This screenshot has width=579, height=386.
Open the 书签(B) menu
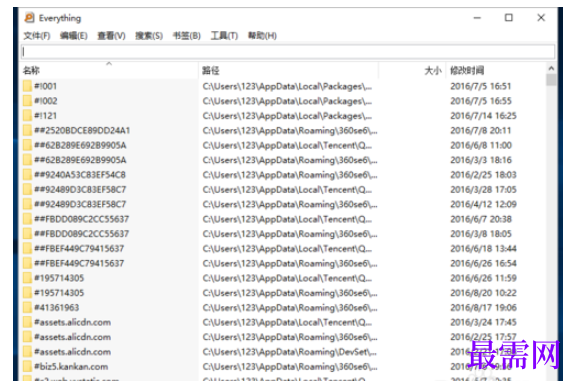click(187, 36)
